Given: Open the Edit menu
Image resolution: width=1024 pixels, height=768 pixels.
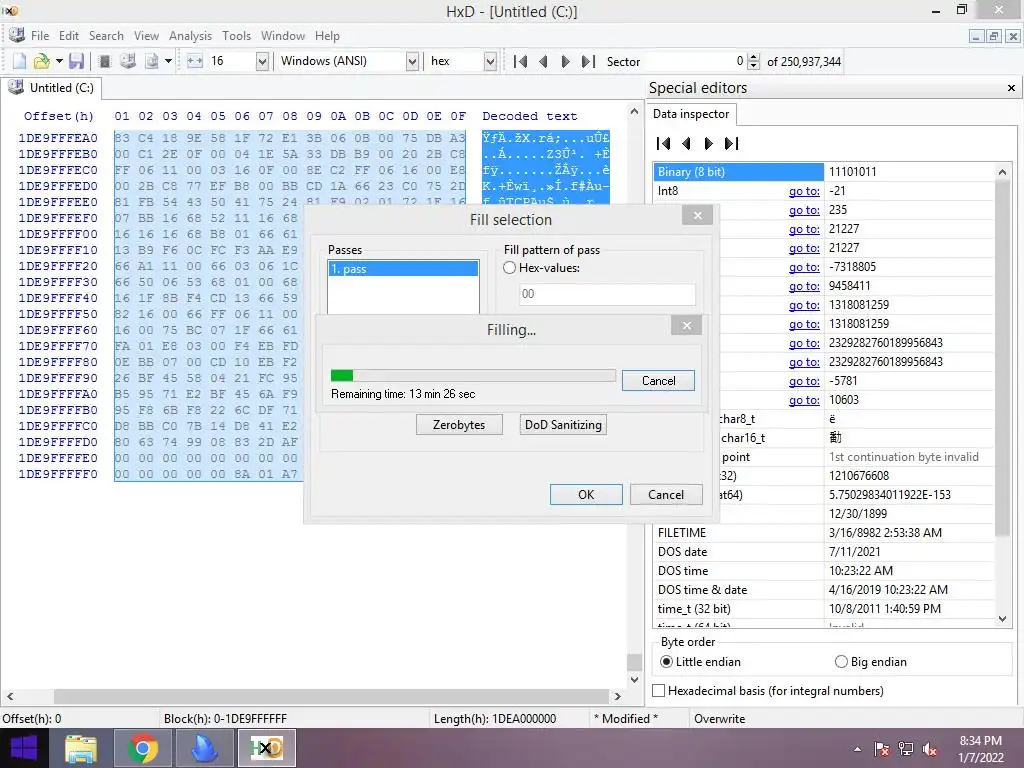Looking at the screenshot, I should [69, 36].
